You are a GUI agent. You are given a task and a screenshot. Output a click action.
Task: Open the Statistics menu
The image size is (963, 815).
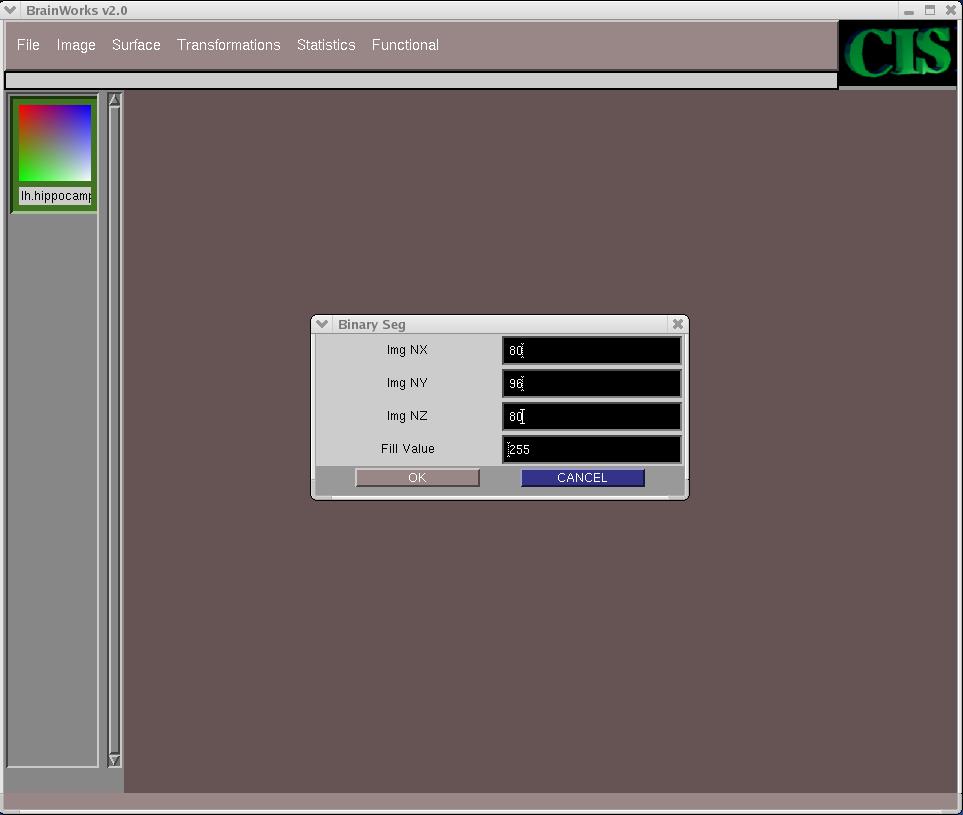(326, 45)
